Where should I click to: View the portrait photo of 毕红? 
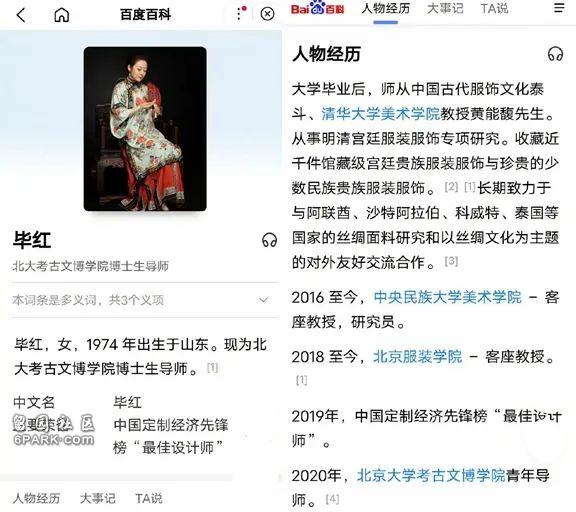pos(145,129)
